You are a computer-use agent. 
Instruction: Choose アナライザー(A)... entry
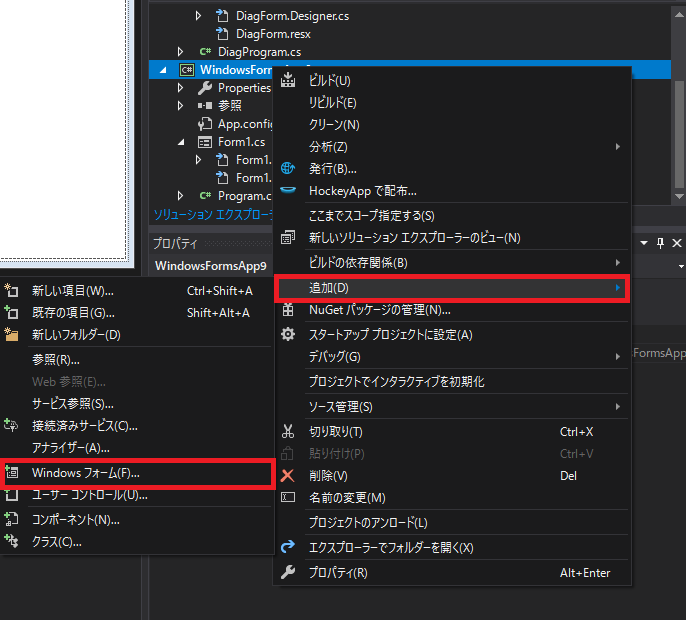137,448
